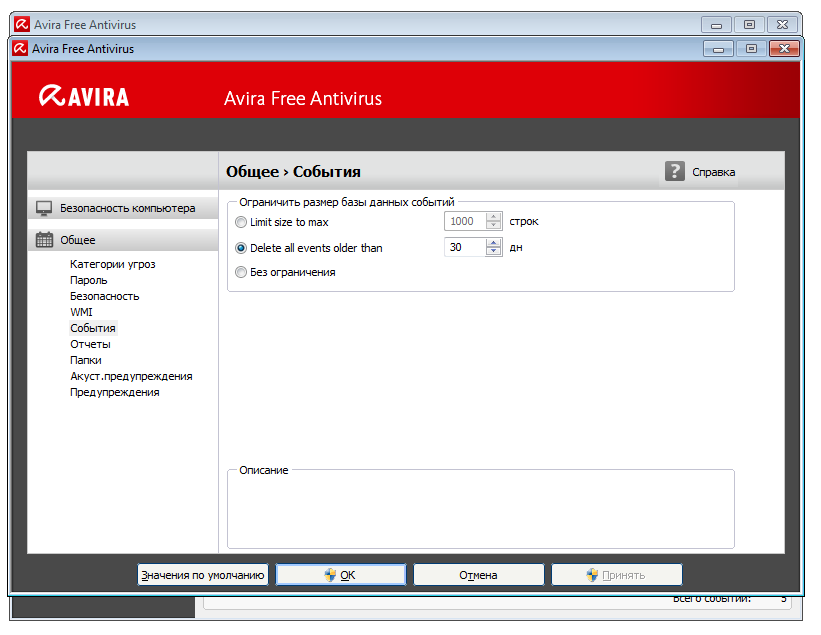Open Категории угроз settings
The image size is (821, 635).
113,264
